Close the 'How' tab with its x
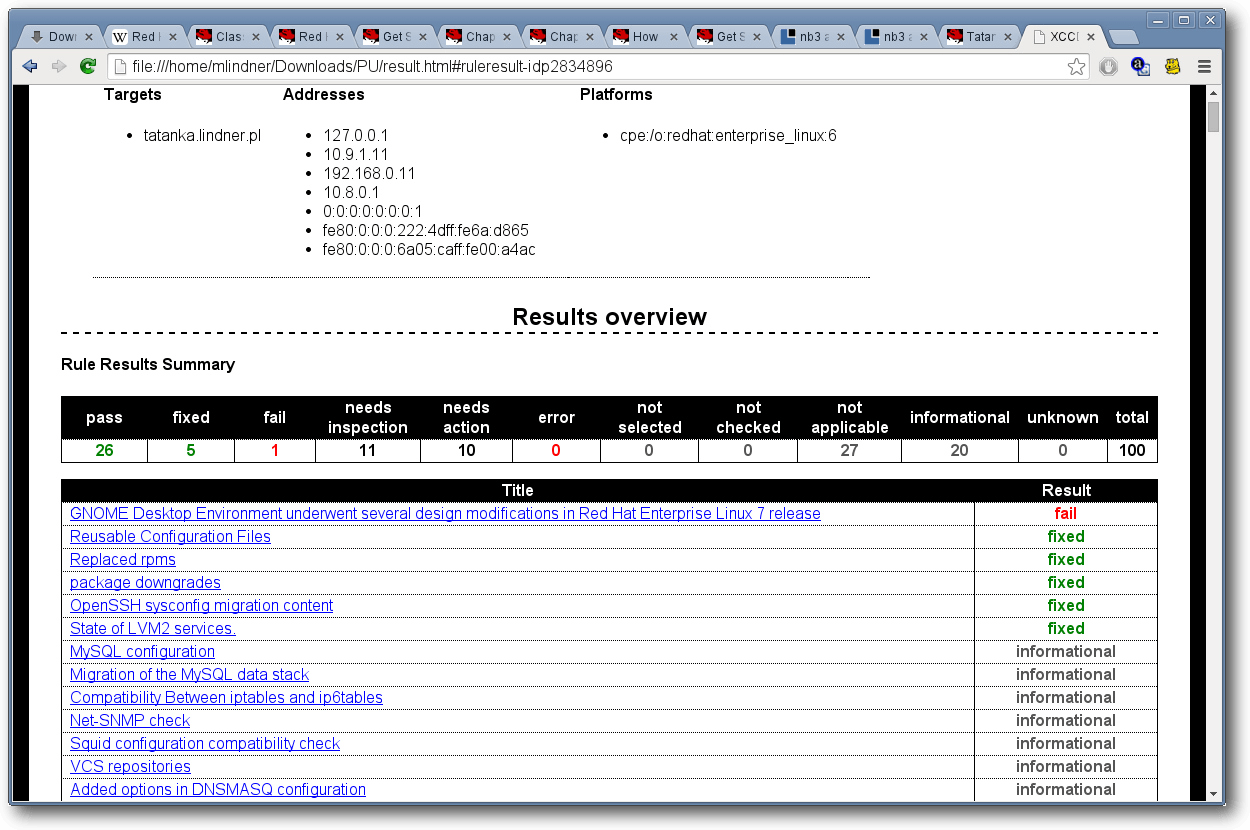The height and width of the screenshot is (830, 1250). coord(674,36)
